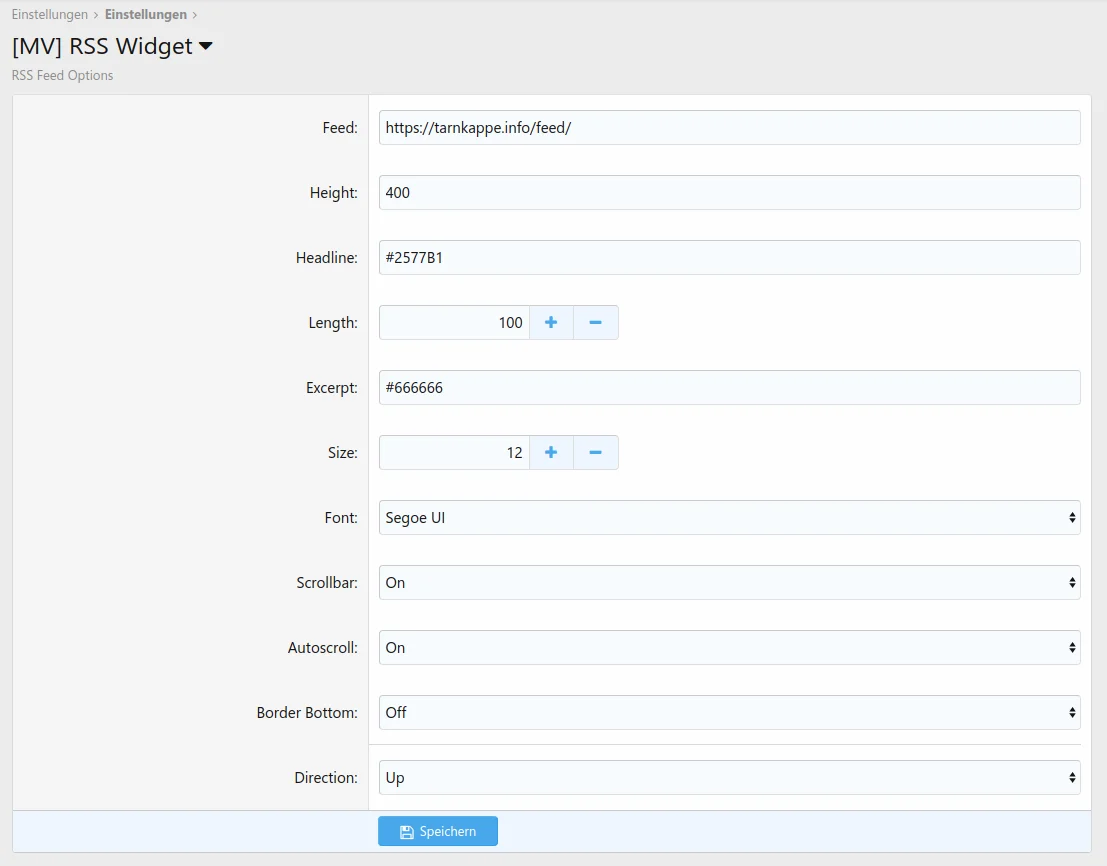Image resolution: width=1107 pixels, height=866 pixels.
Task: Click the Speichern save button
Action: [437, 832]
